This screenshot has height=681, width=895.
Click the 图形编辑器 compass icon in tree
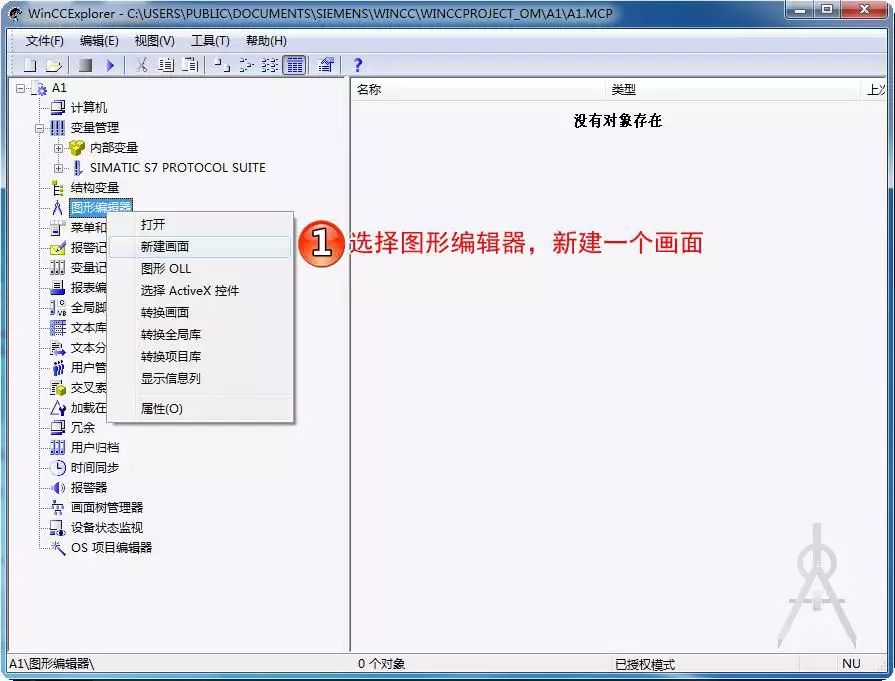[57, 207]
